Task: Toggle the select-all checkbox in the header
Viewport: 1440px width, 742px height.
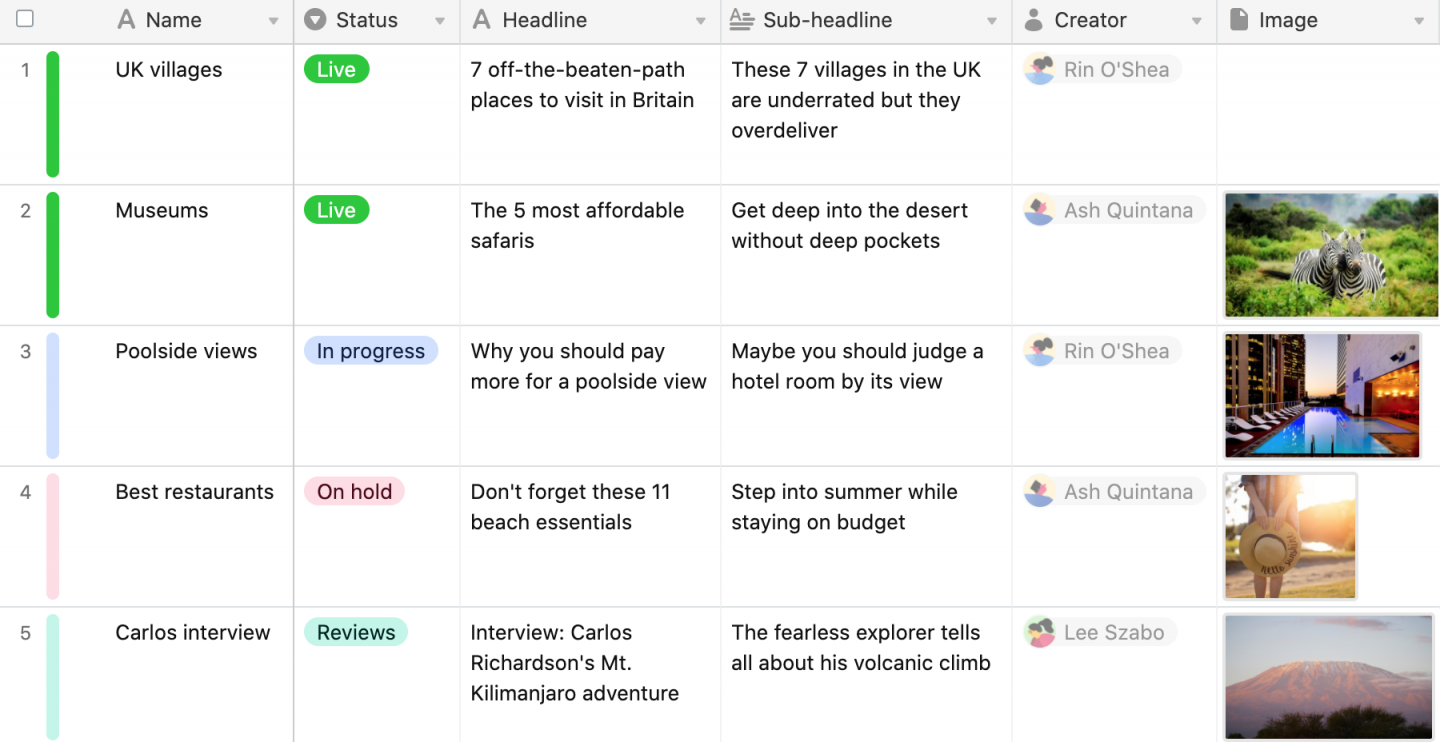Action: (25, 19)
